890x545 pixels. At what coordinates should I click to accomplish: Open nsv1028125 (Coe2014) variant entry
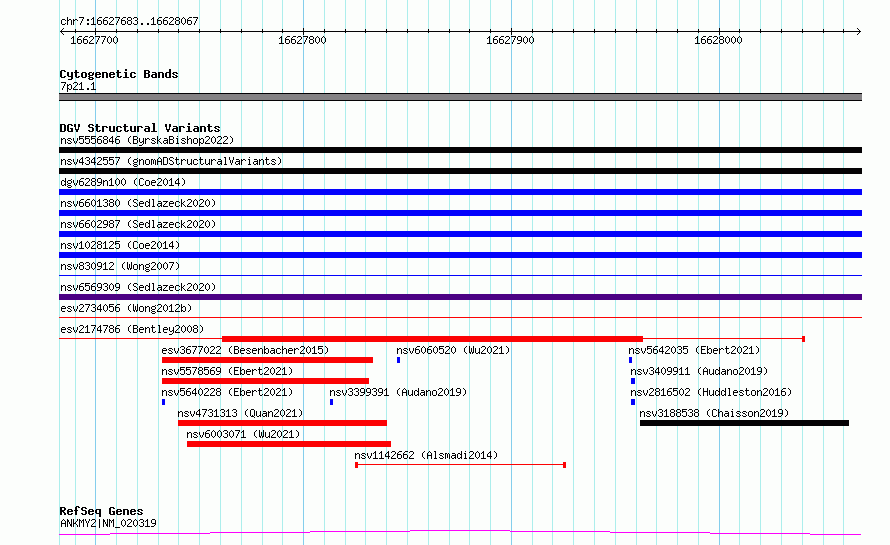[x=120, y=245]
